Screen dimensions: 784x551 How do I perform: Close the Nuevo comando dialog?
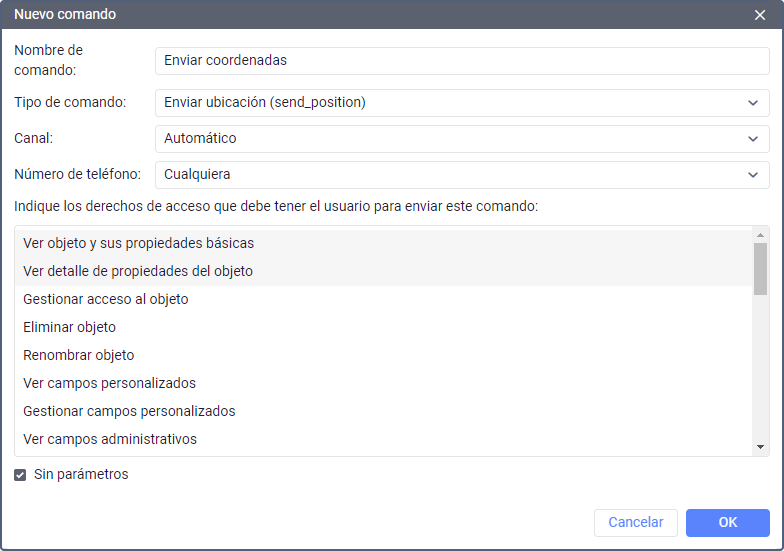tap(760, 15)
